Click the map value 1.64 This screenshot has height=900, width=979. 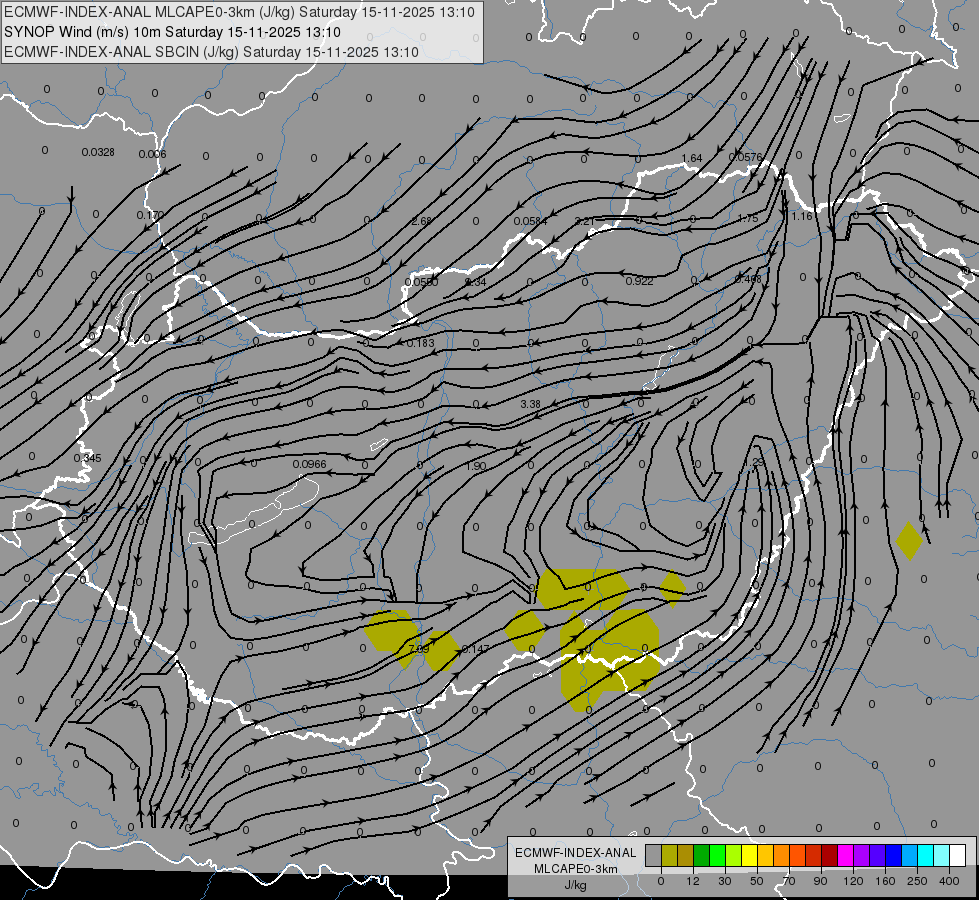[x=692, y=158]
